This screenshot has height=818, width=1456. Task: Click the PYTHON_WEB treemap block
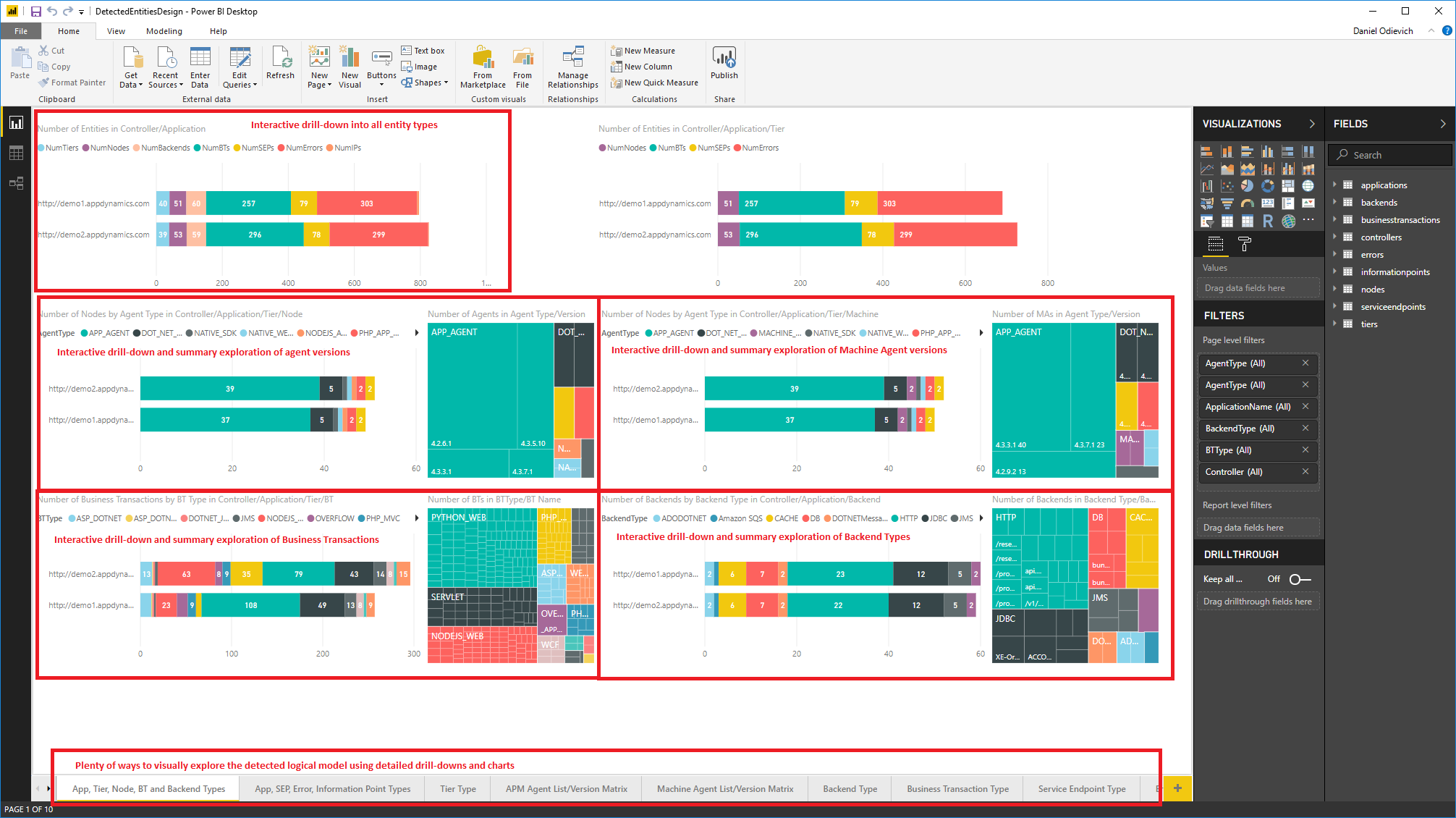[482, 548]
